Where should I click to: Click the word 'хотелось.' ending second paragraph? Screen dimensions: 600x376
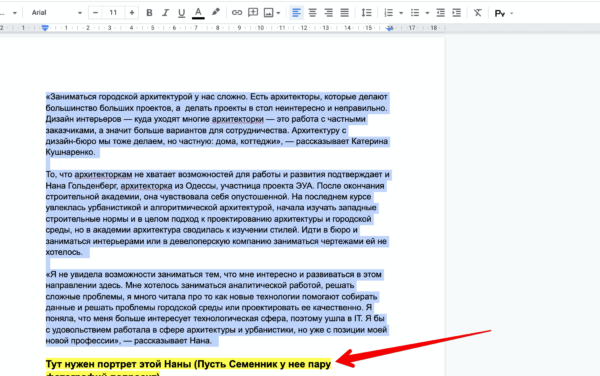coord(64,252)
